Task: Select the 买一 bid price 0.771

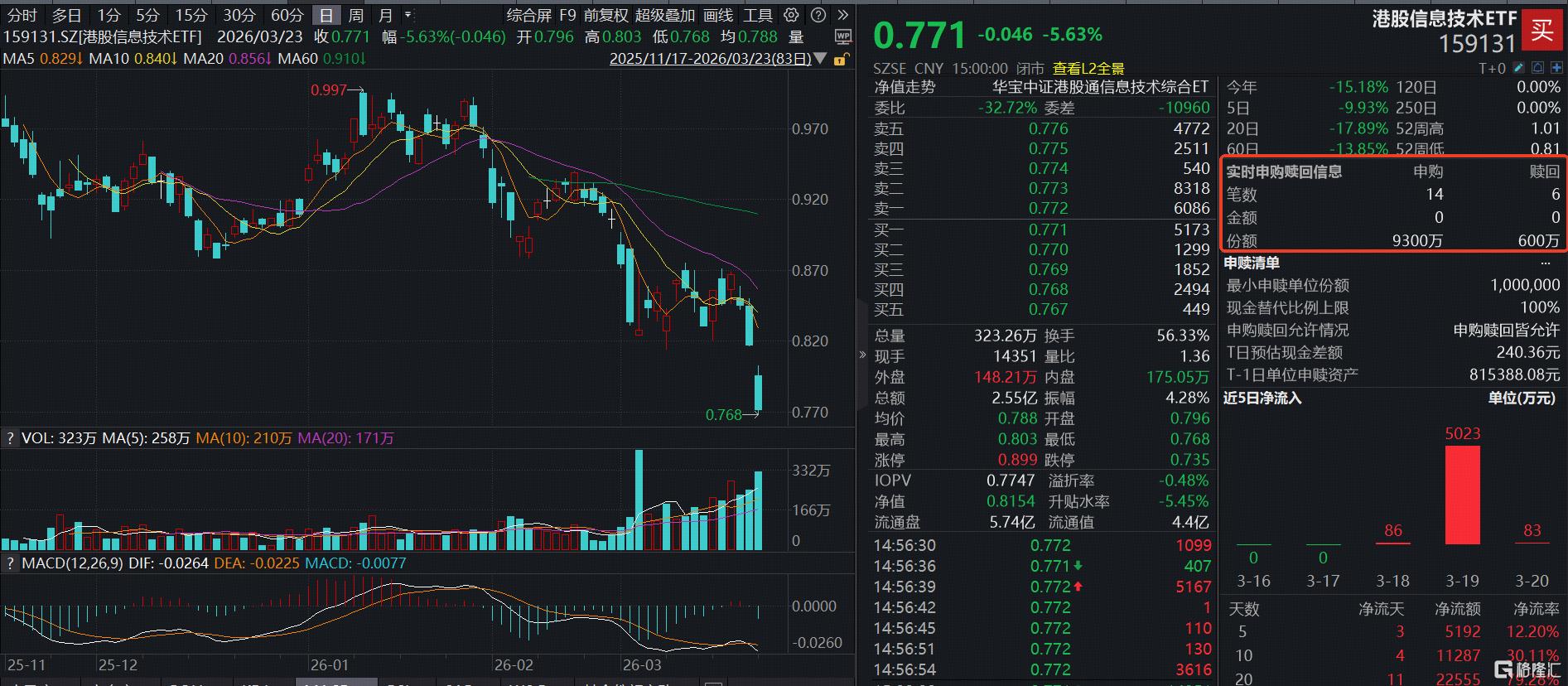Action: click(1049, 229)
